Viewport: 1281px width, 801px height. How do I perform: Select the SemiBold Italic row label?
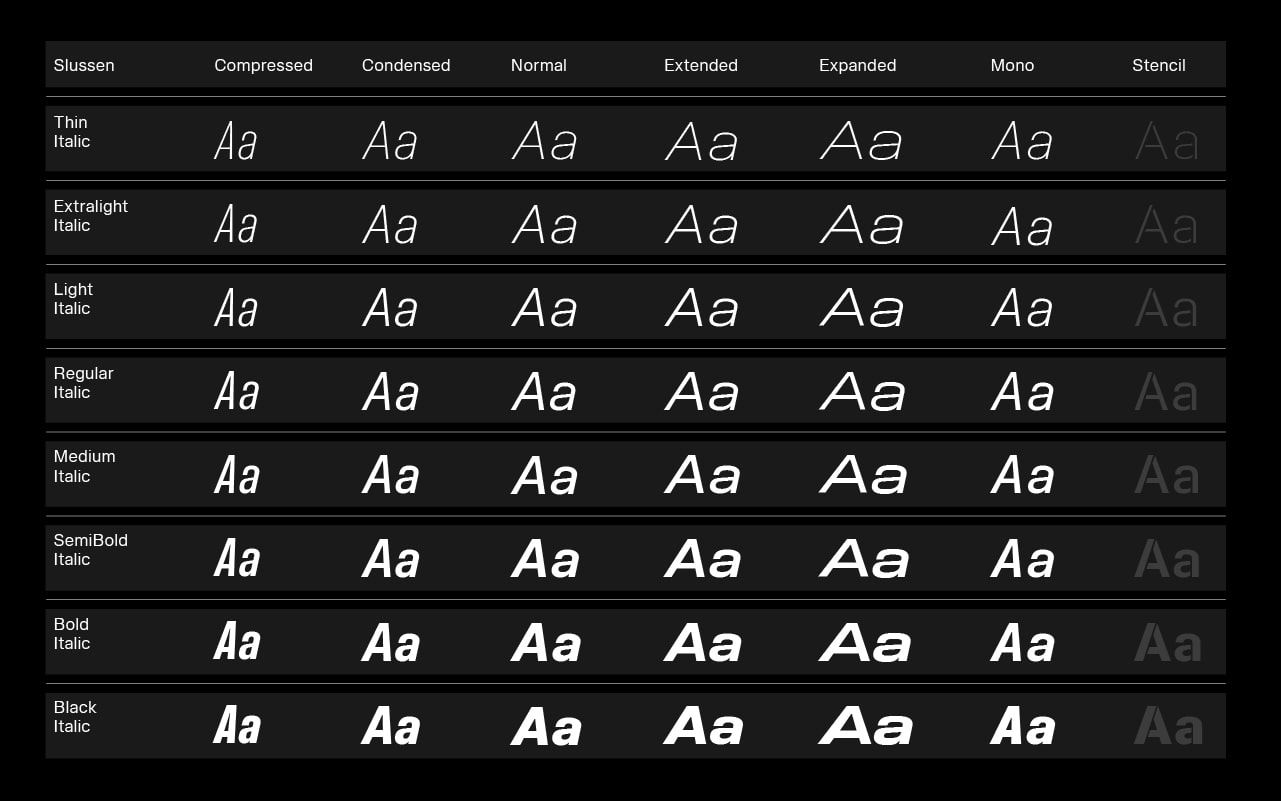coord(90,550)
